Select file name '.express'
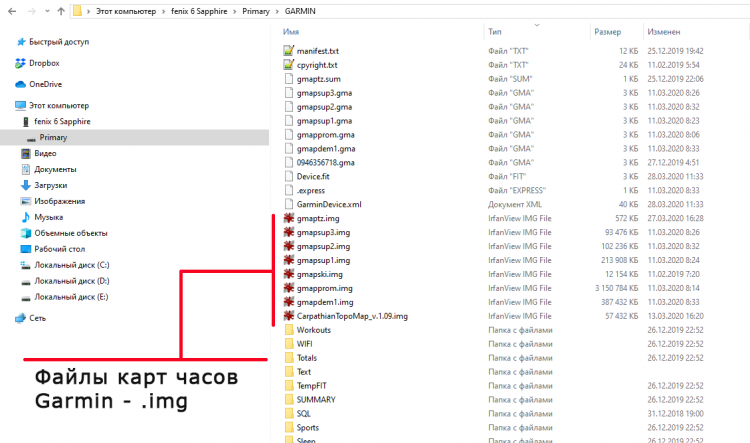The height and width of the screenshot is (443, 750). (310, 190)
